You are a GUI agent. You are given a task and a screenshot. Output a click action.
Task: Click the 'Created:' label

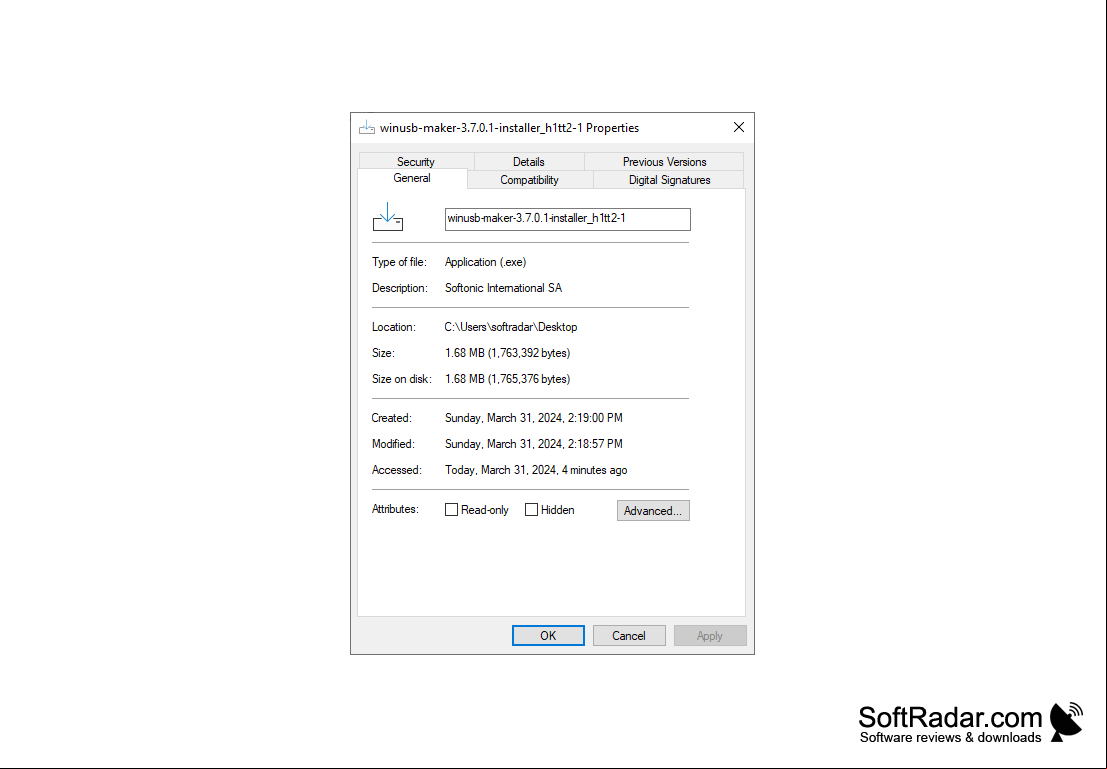392,418
